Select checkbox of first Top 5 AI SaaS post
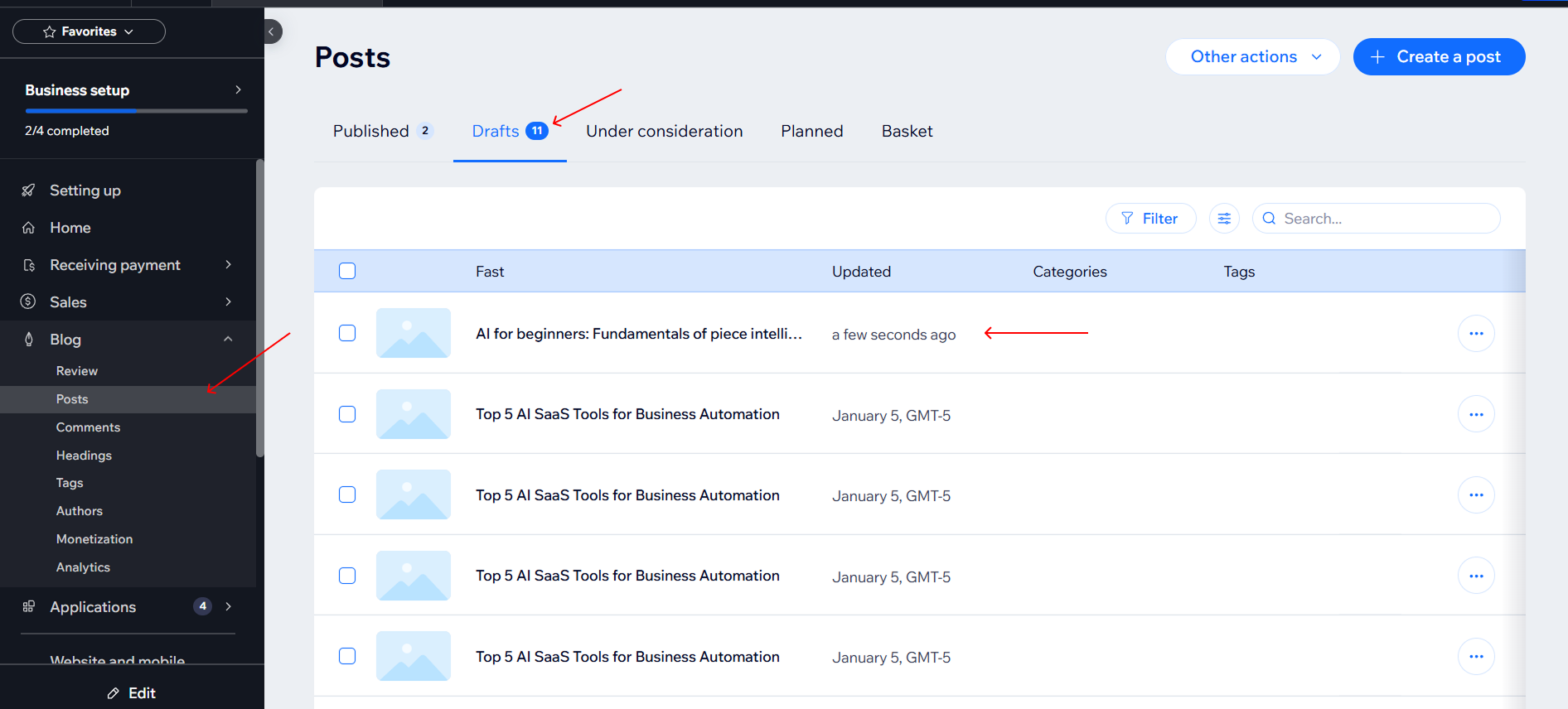Screen dimensions: 1568x709 click(x=347, y=414)
